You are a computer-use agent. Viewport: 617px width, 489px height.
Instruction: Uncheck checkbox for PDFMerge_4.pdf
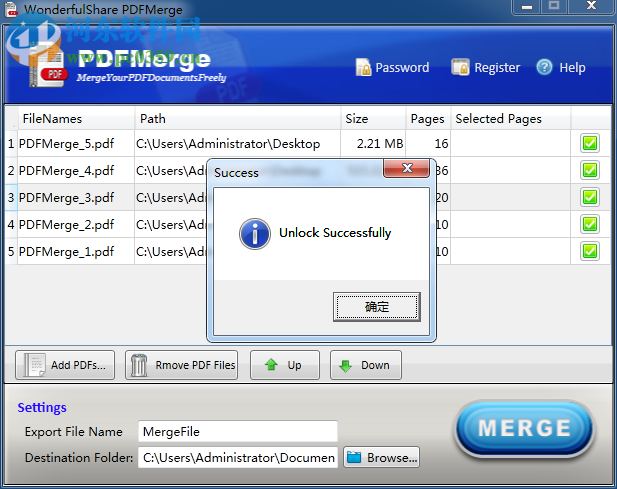pyautogui.click(x=589, y=170)
